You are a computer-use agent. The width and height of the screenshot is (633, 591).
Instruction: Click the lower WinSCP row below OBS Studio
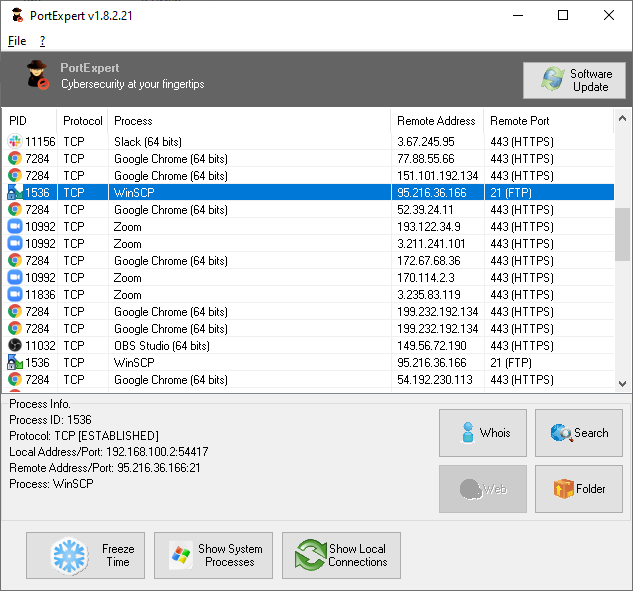[x=309, y=363]
